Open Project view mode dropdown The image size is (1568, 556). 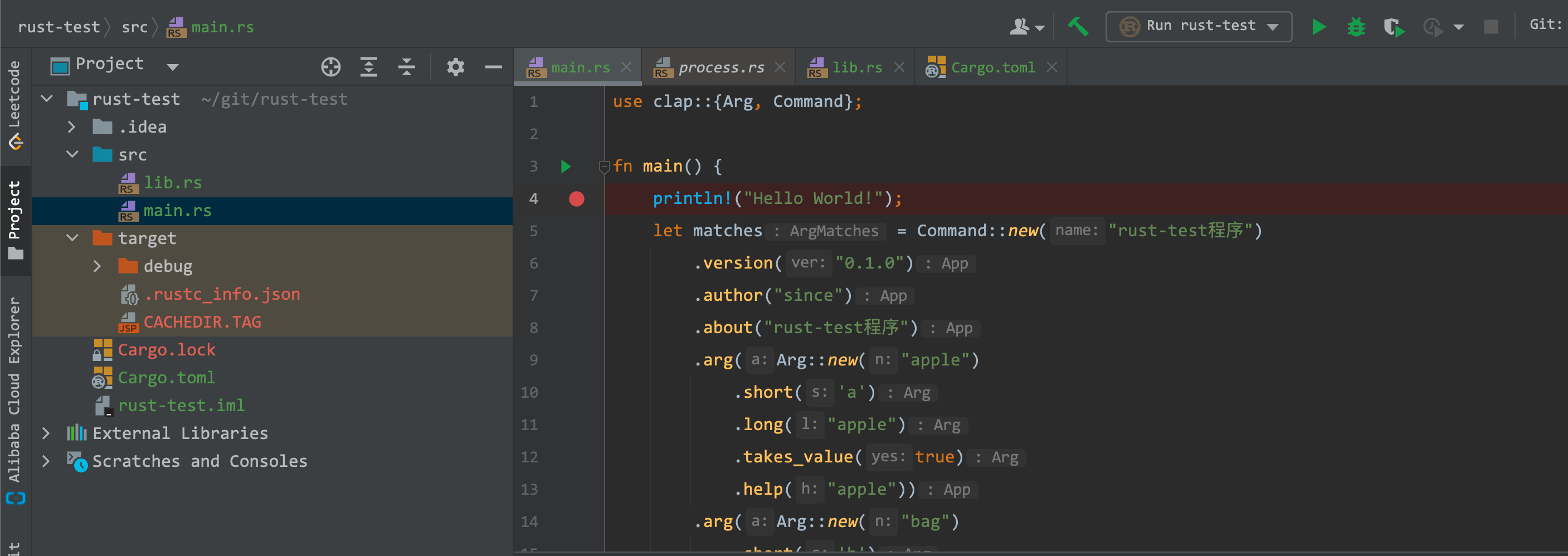tap(173, 66)
